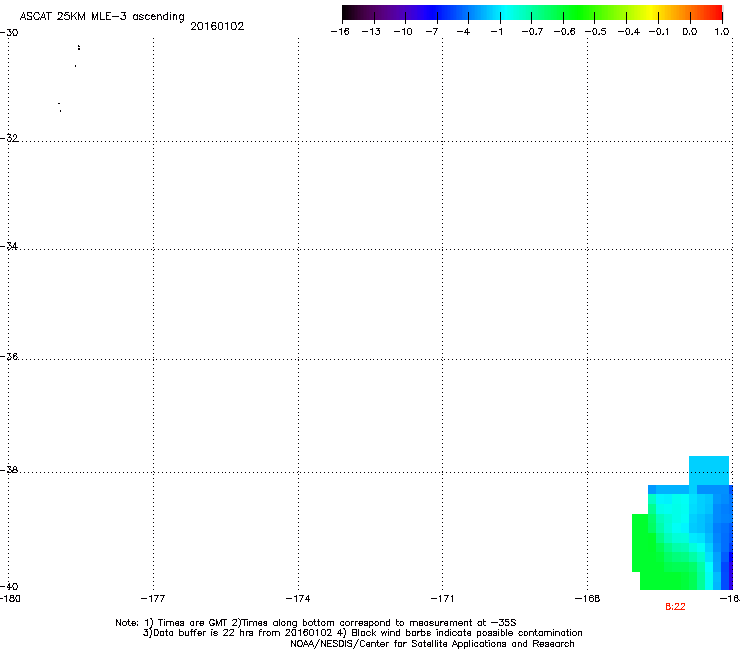740x650 pixels.
Task: Select the date label '20160102' under the title
Action: [217, 26]
